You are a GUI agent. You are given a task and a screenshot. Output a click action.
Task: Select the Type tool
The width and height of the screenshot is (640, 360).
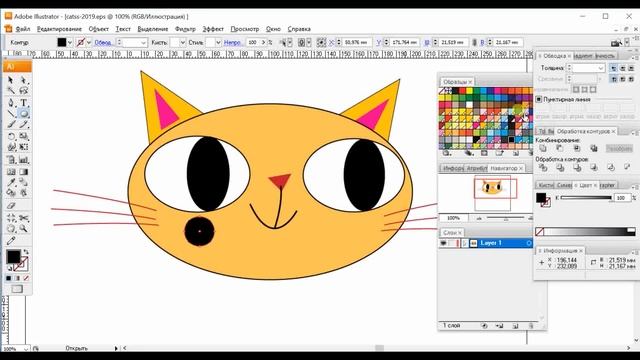coord(23,102)
